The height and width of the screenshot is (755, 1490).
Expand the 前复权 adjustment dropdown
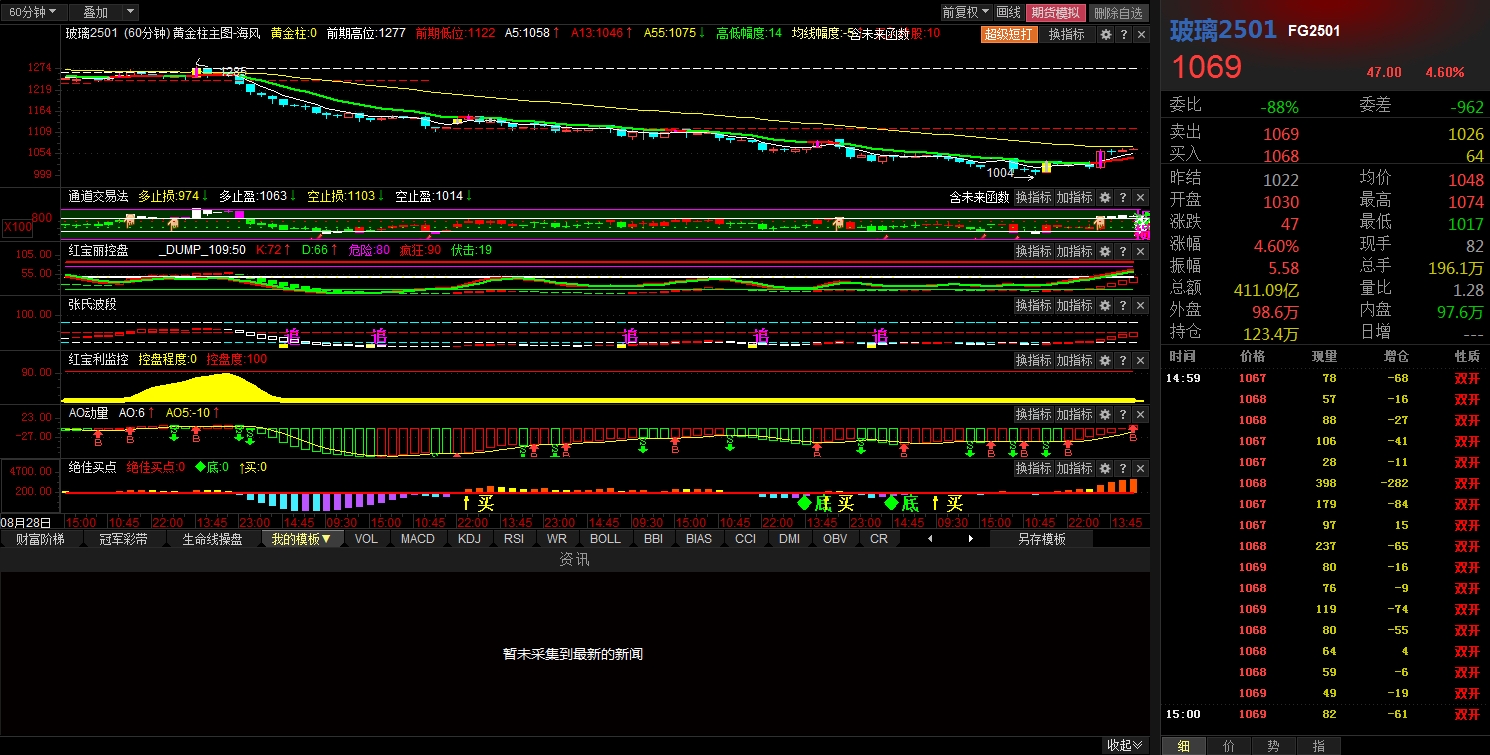[x=966, y=13]
